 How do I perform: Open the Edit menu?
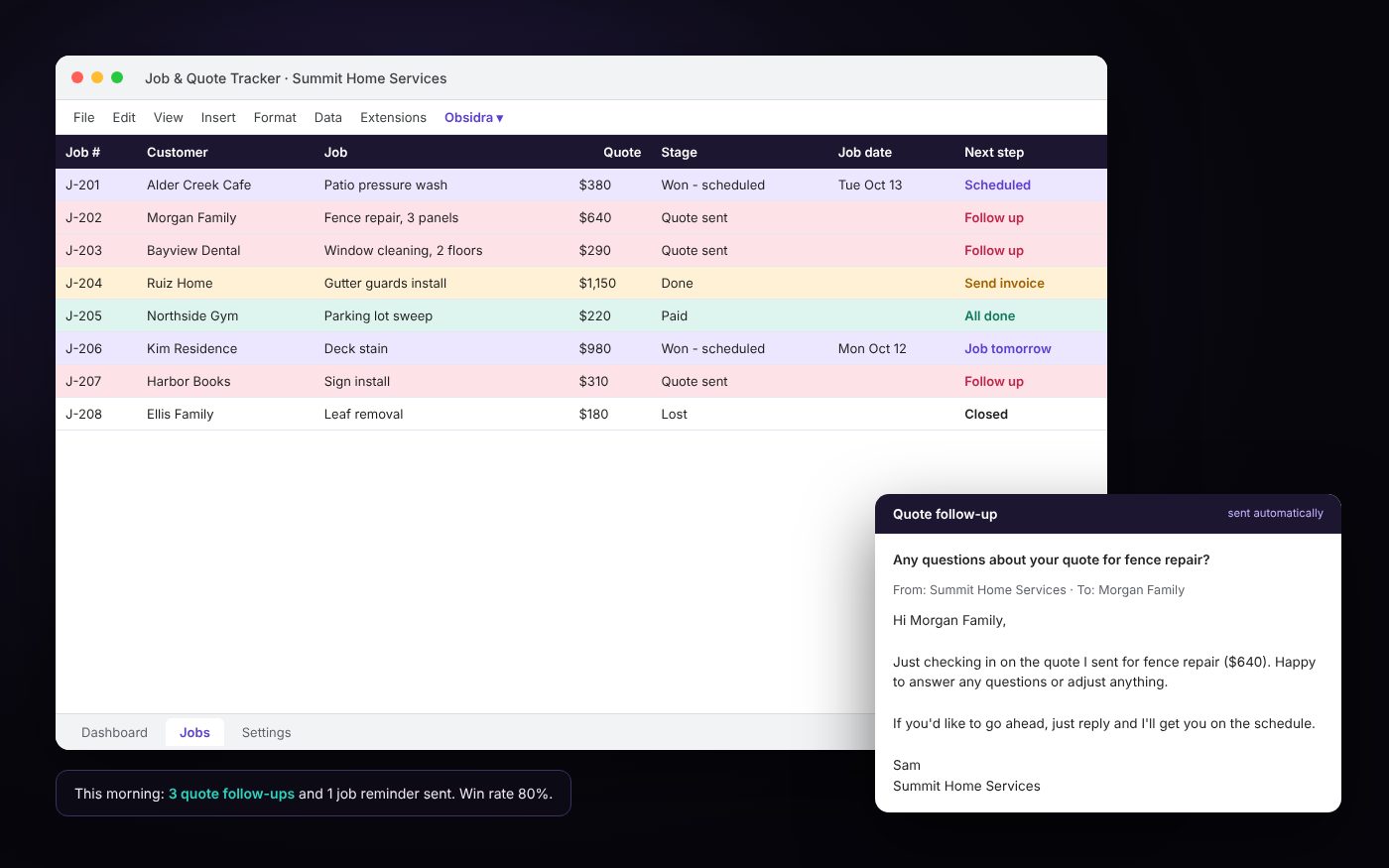point(124,117)
